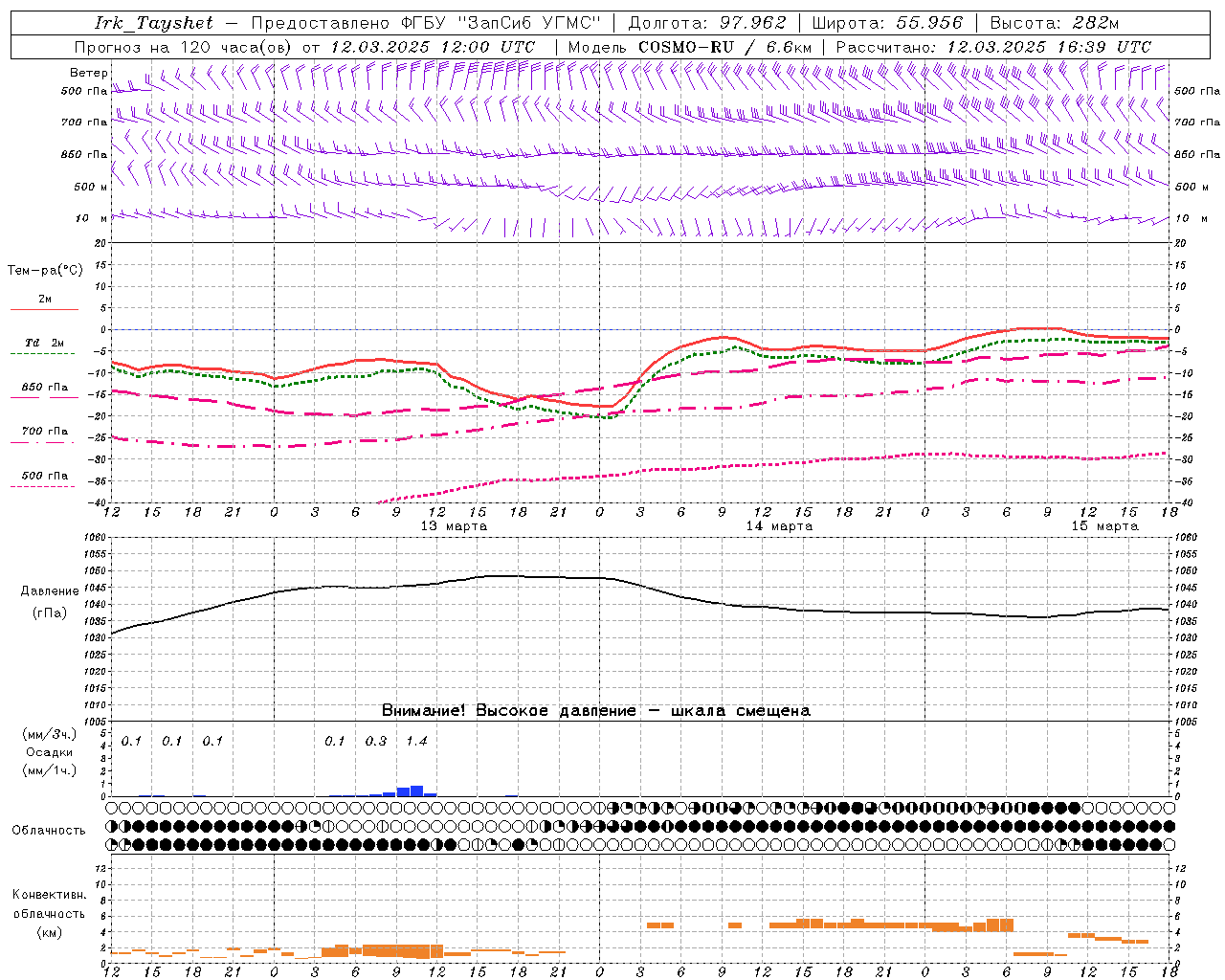Image resolution: width=1225 pixels, height=980 pixels.
Task: Select the (мм/1ч.) precipitation unit label
Action: pos(50,770)
